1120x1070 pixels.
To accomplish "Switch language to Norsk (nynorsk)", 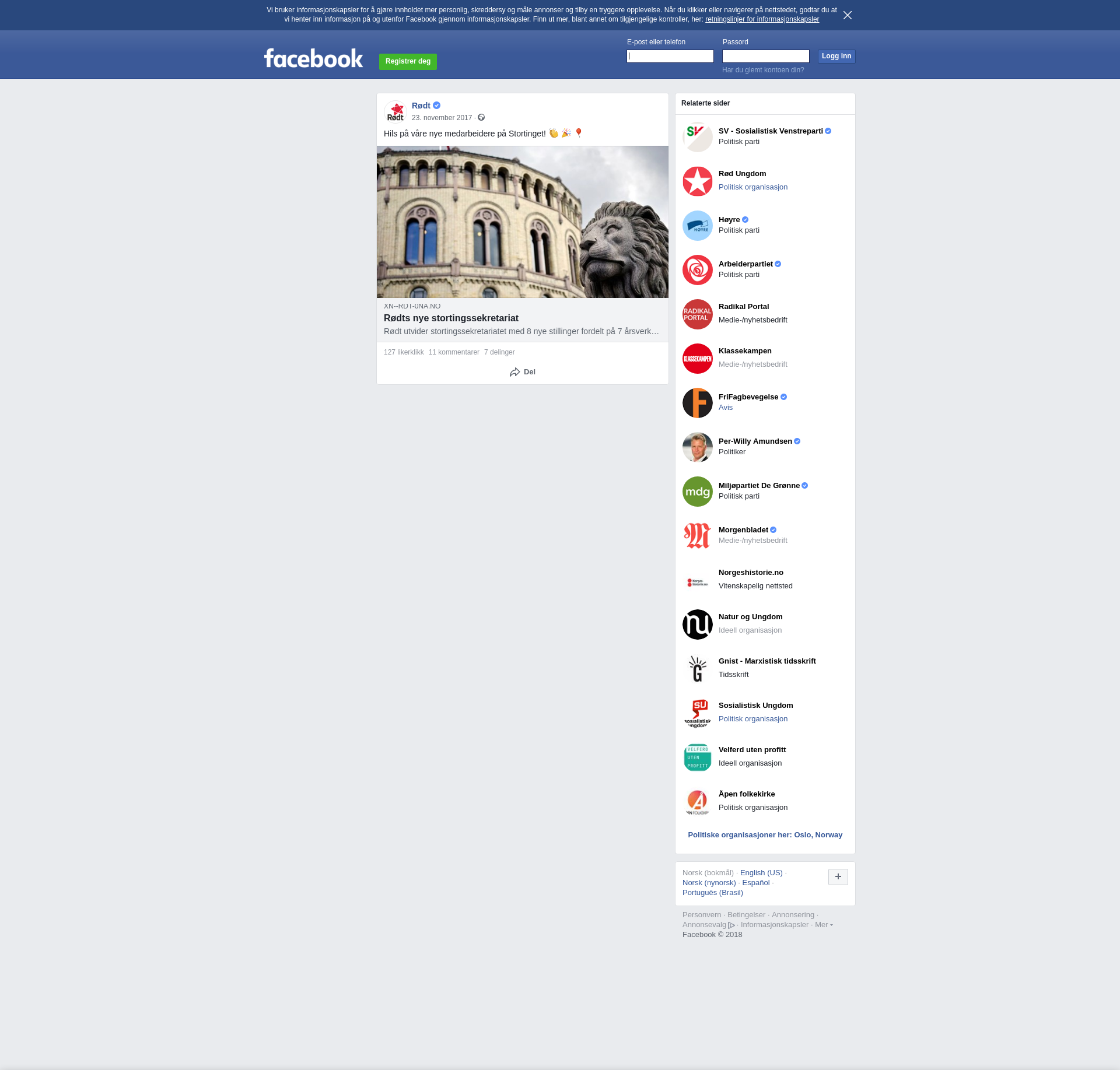I will 709,883.
